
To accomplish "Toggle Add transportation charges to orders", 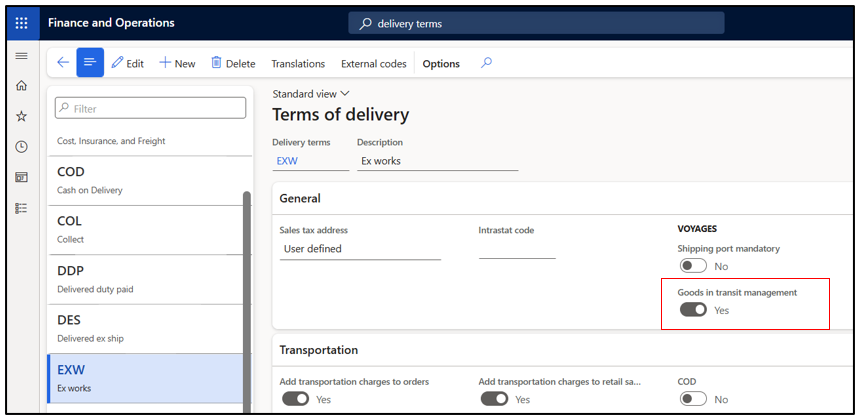I will pos(295,400).
